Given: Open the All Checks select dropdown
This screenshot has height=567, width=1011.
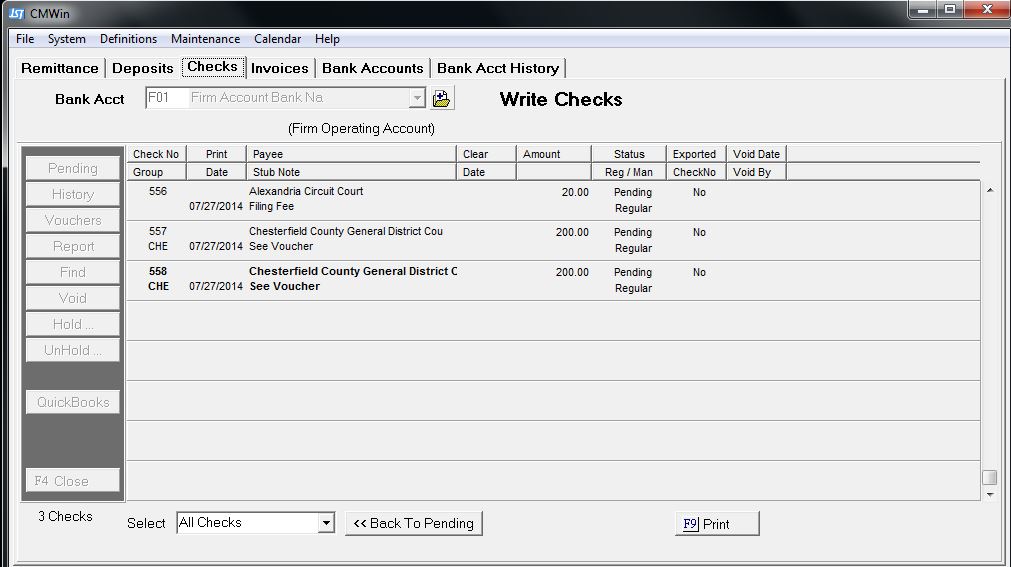Looking at the screenshot, I should pyautogui.click(x=325, y=523).
